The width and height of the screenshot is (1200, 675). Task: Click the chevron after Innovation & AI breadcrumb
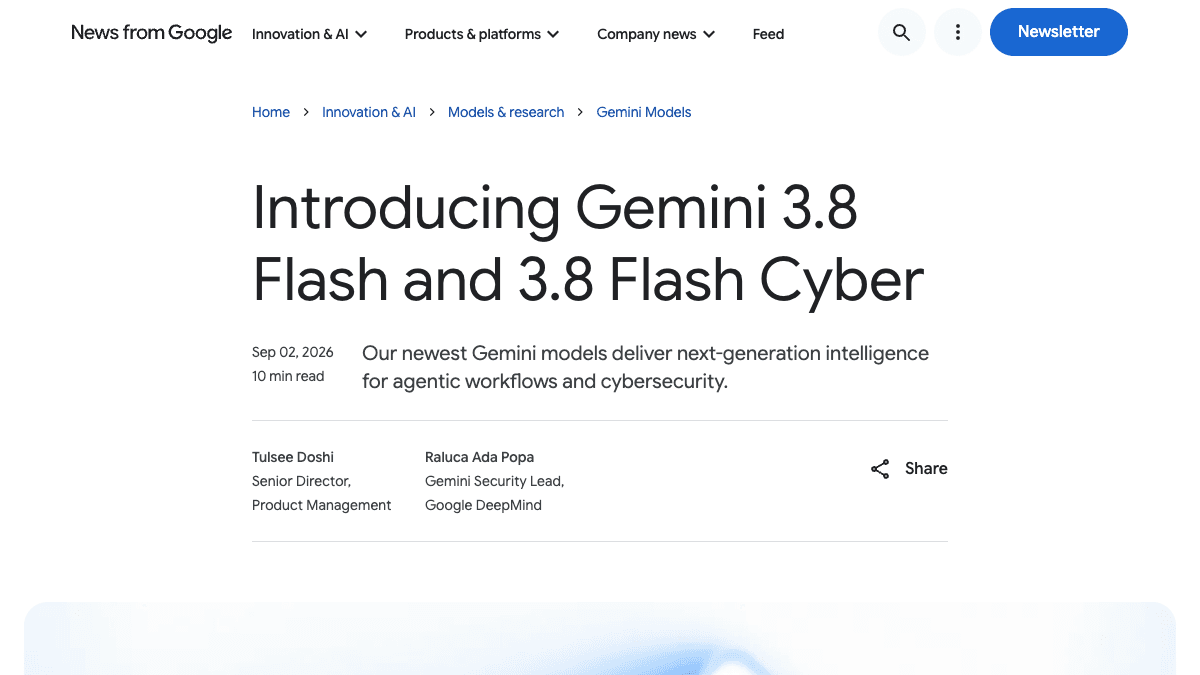point(432,112)
